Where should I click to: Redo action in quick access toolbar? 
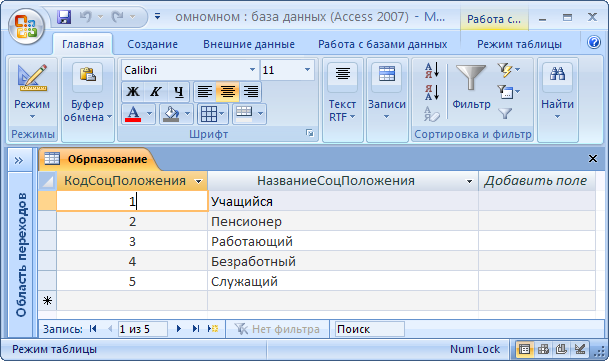pos(117,17)
